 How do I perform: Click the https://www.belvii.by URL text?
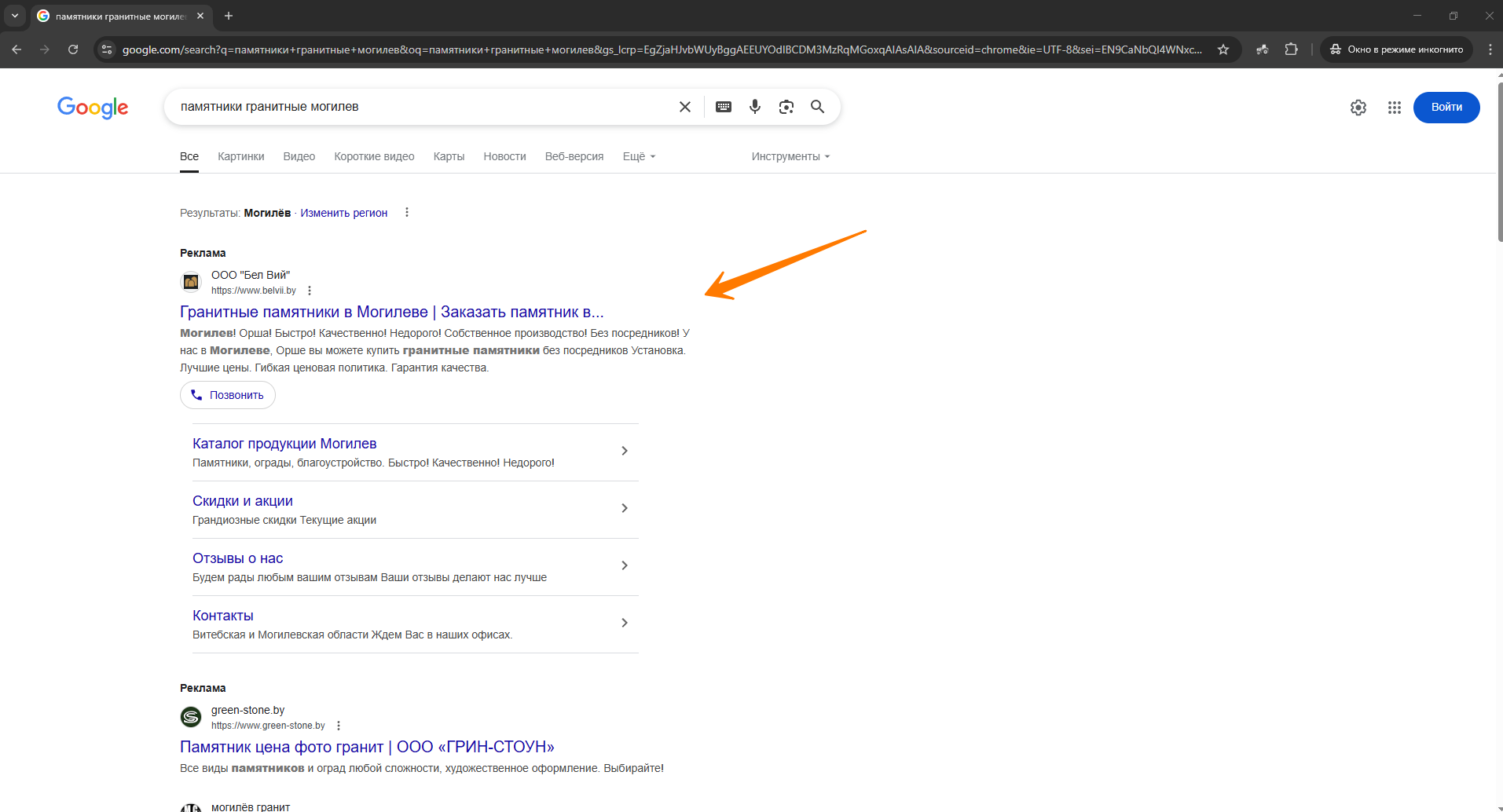(x=254, y=291)
